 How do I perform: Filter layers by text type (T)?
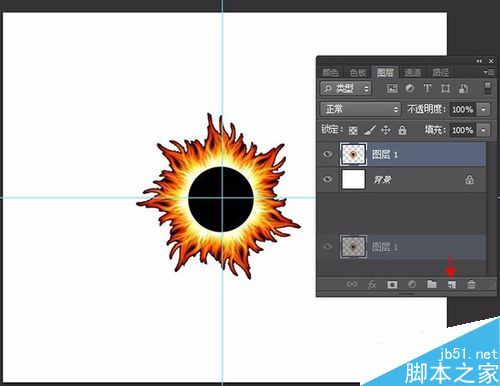(x=427, y=88)
